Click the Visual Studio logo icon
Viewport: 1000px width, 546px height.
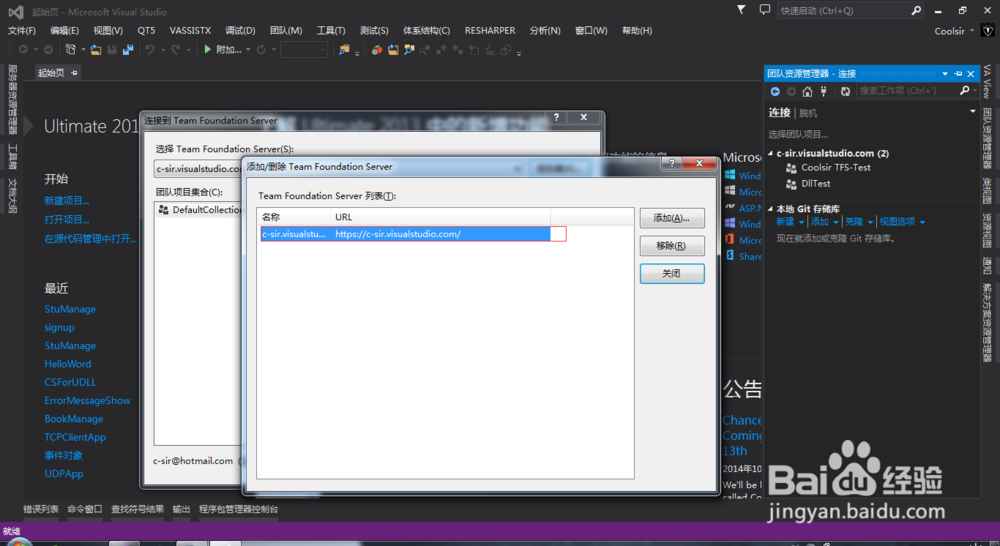(x=16, y=11)
